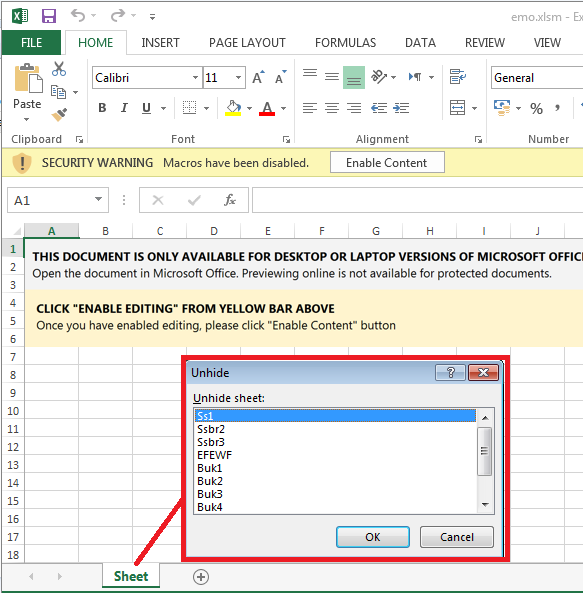584x593 pixels.
Task: Increase indent
Action: pos(401,108)
